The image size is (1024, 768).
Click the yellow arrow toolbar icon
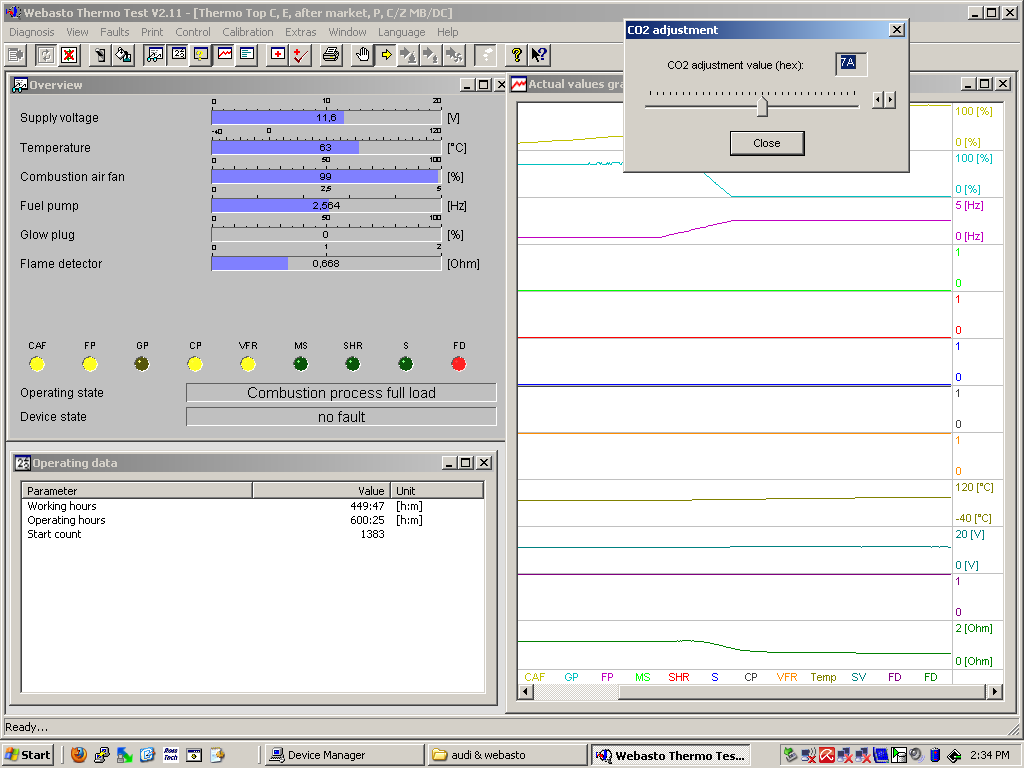point(386,54)
